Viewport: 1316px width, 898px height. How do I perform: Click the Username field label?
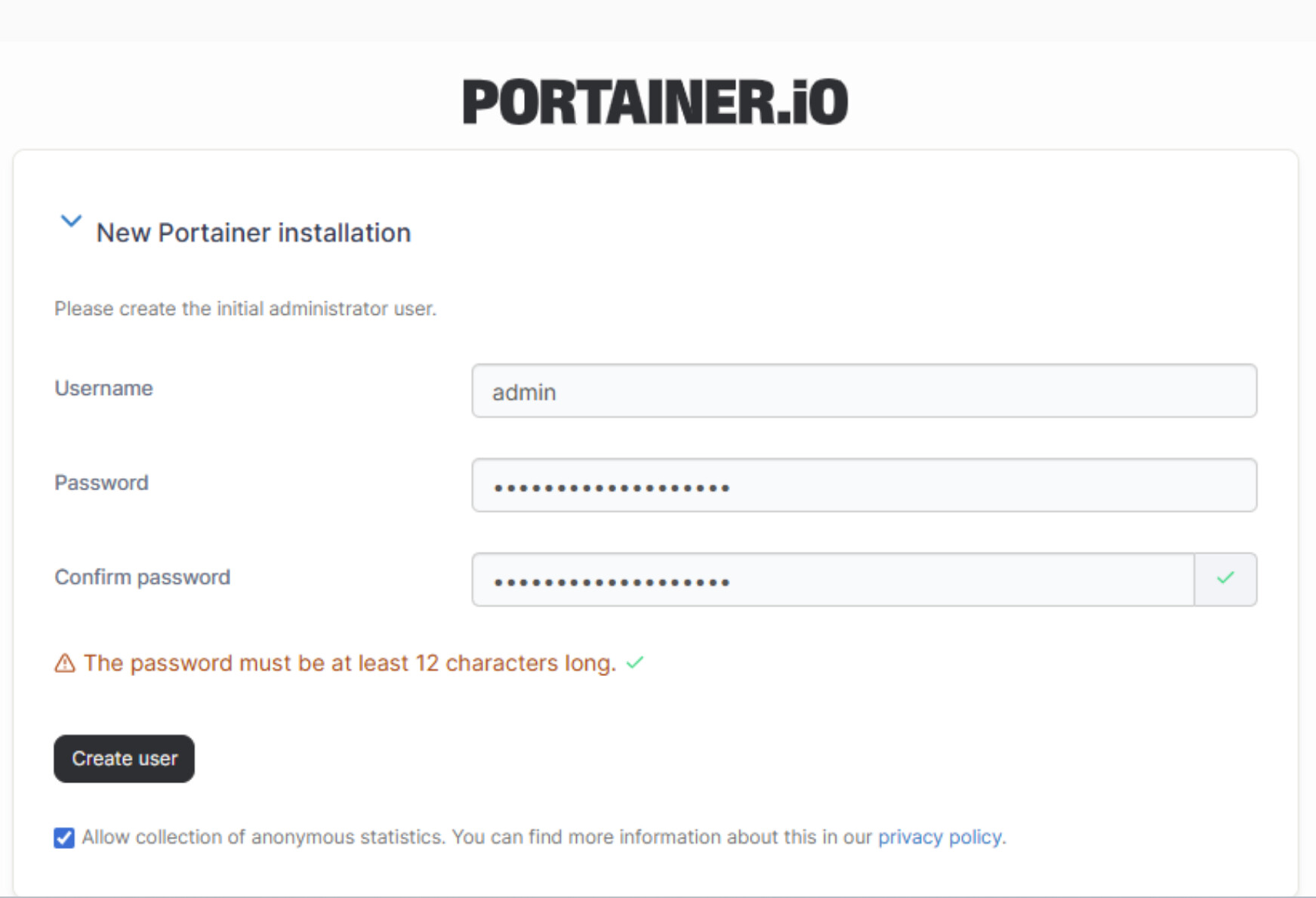(x=103, y=388)
